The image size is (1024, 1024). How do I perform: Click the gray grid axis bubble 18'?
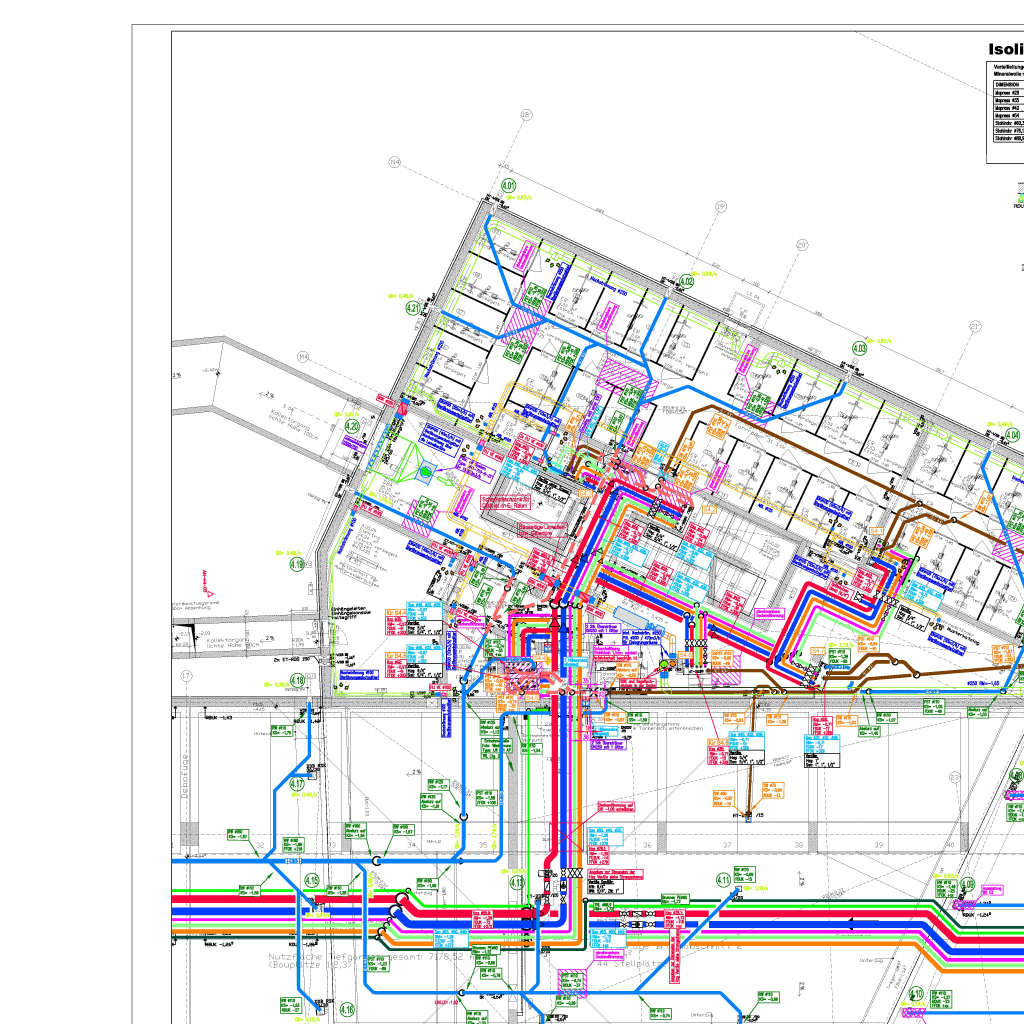pos(526,115)
